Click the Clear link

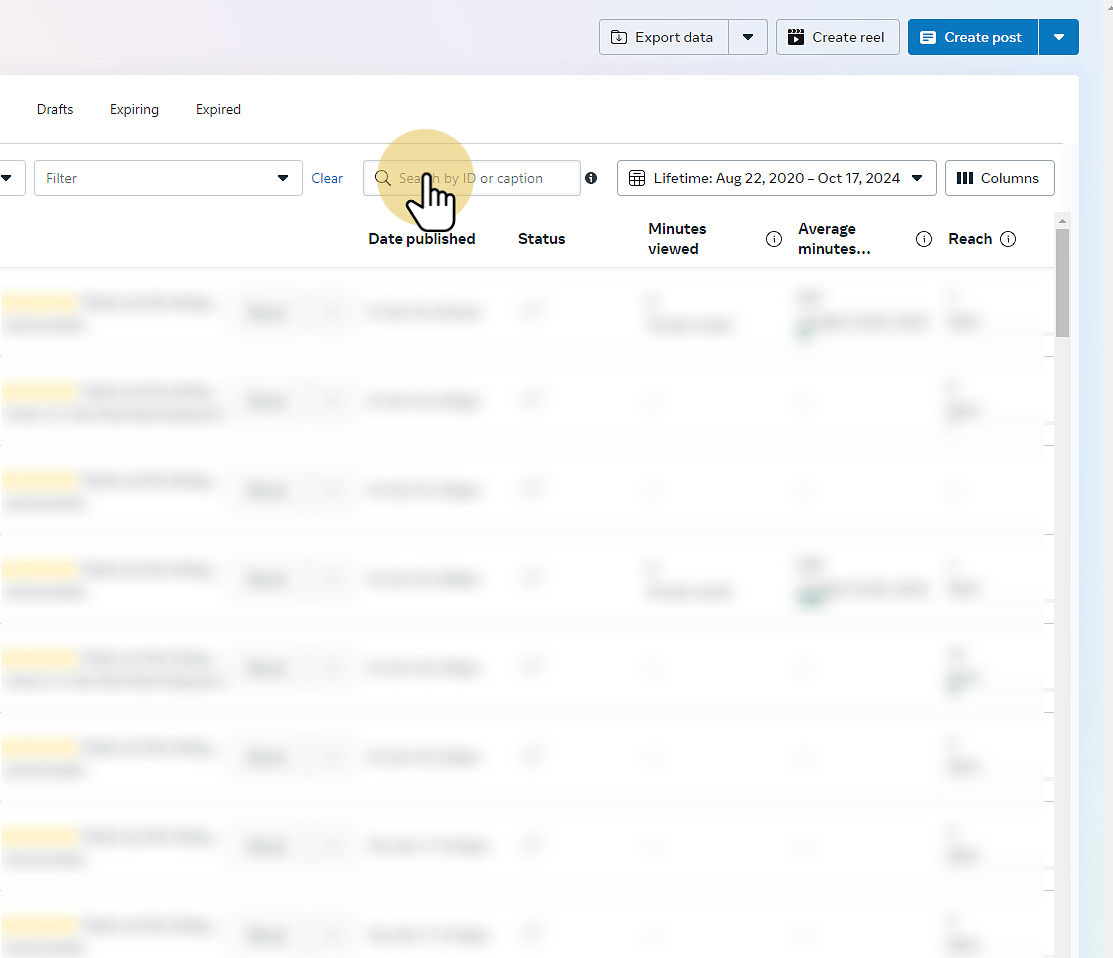(x=327, y=178)
